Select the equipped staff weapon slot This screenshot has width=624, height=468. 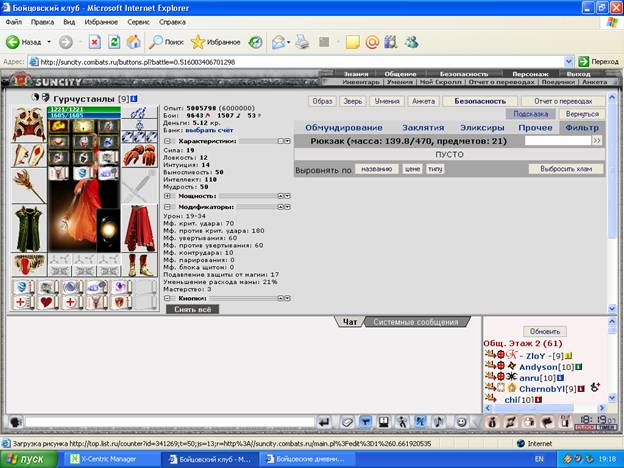click(x=29, y=186)
